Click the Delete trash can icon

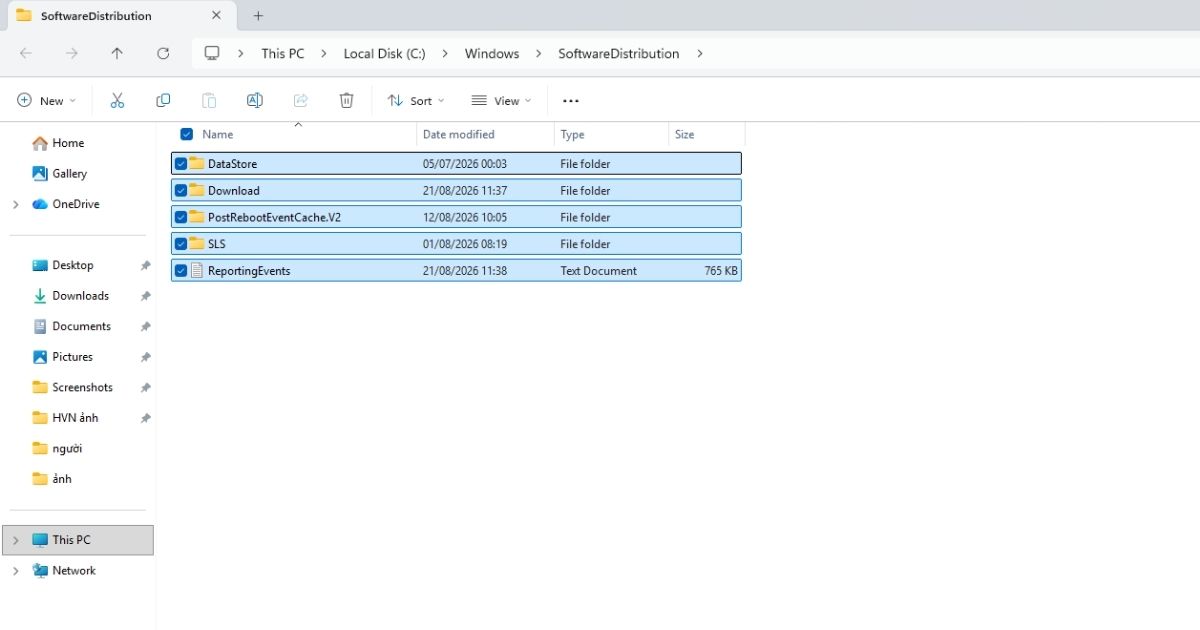click(346, 100)
